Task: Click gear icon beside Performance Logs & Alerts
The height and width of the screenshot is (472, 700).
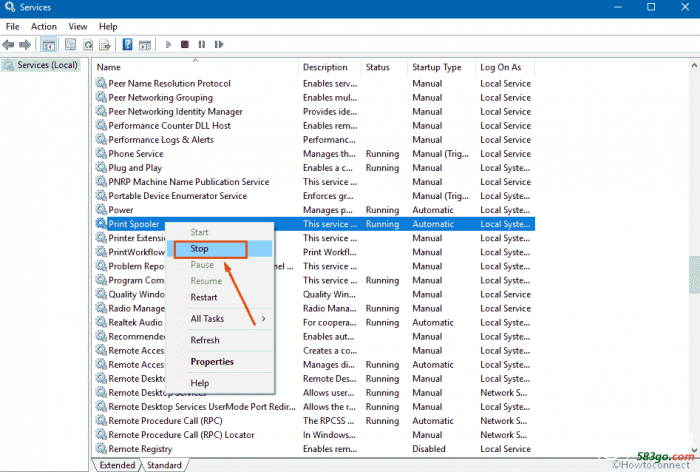Action: pos(101,139)
